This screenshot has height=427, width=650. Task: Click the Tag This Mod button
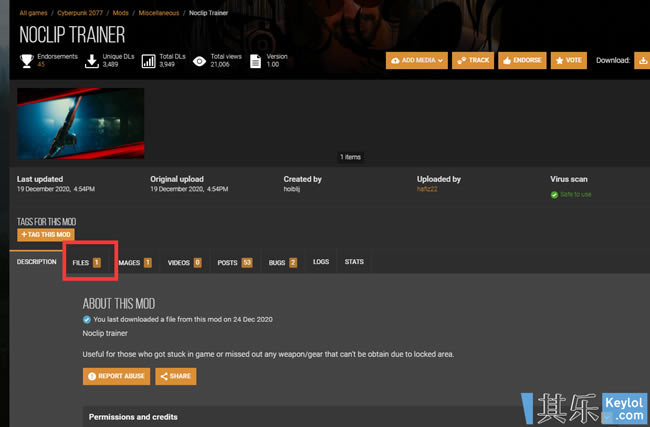pos(46,235)
